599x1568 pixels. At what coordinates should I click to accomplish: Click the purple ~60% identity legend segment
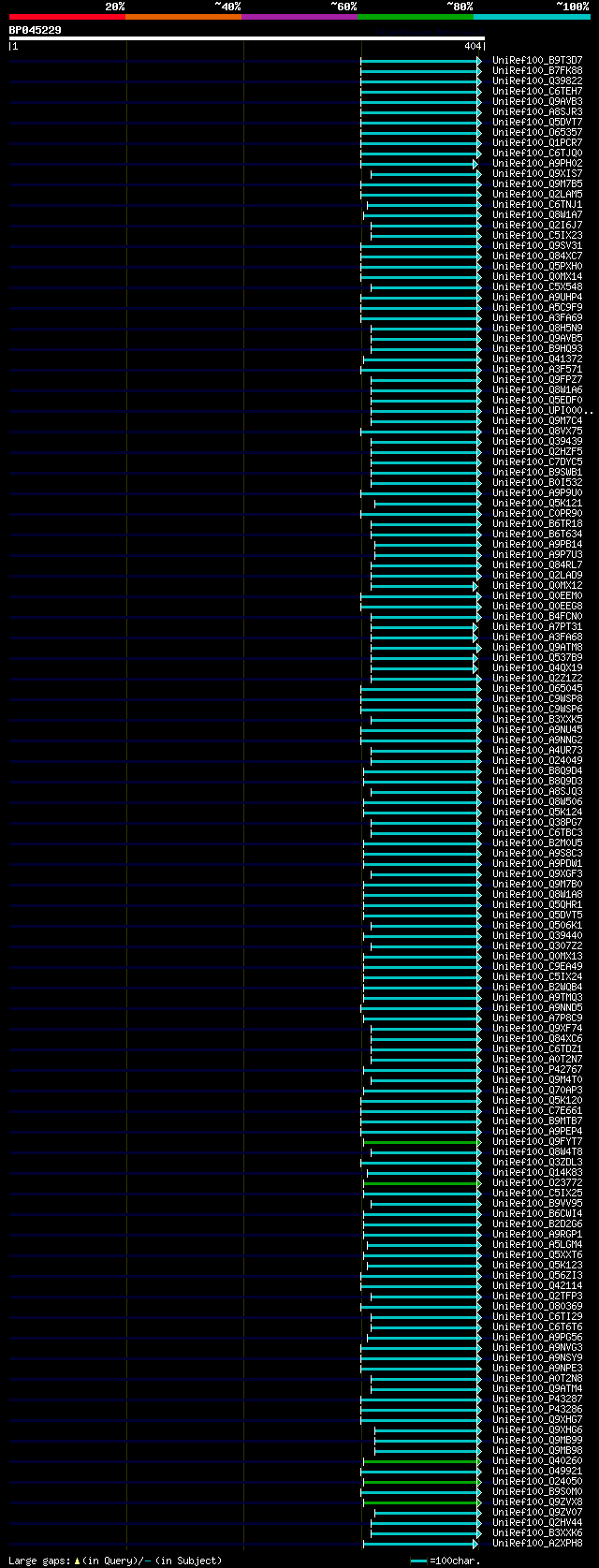(x=299, y=16)
